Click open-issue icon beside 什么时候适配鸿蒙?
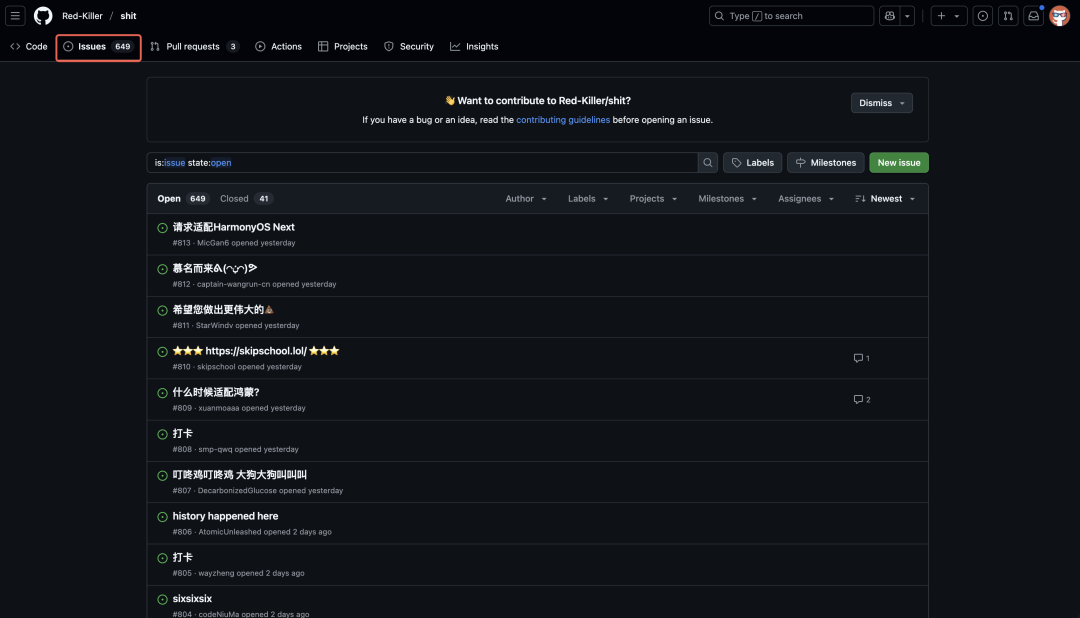Viewport: 1080px width, 618px height. 163,393
